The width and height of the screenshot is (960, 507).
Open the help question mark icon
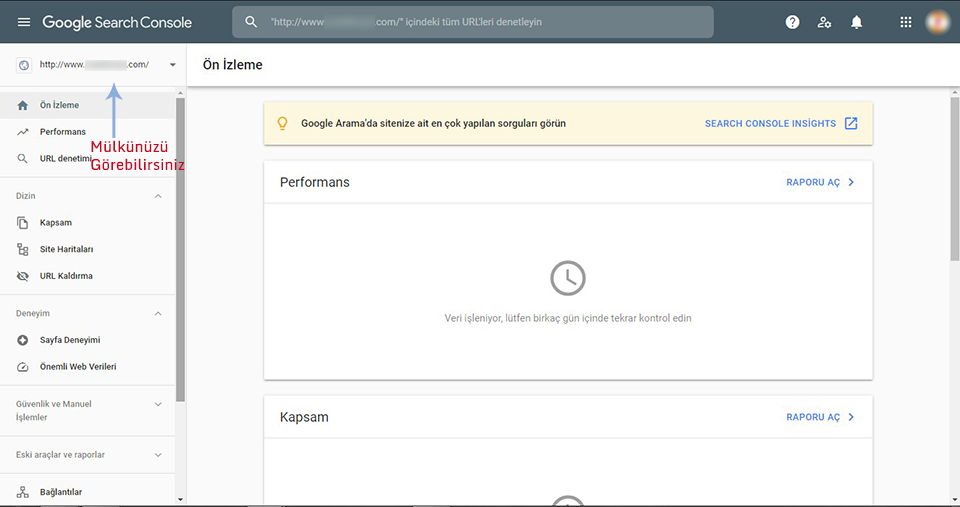pos(792,22)
